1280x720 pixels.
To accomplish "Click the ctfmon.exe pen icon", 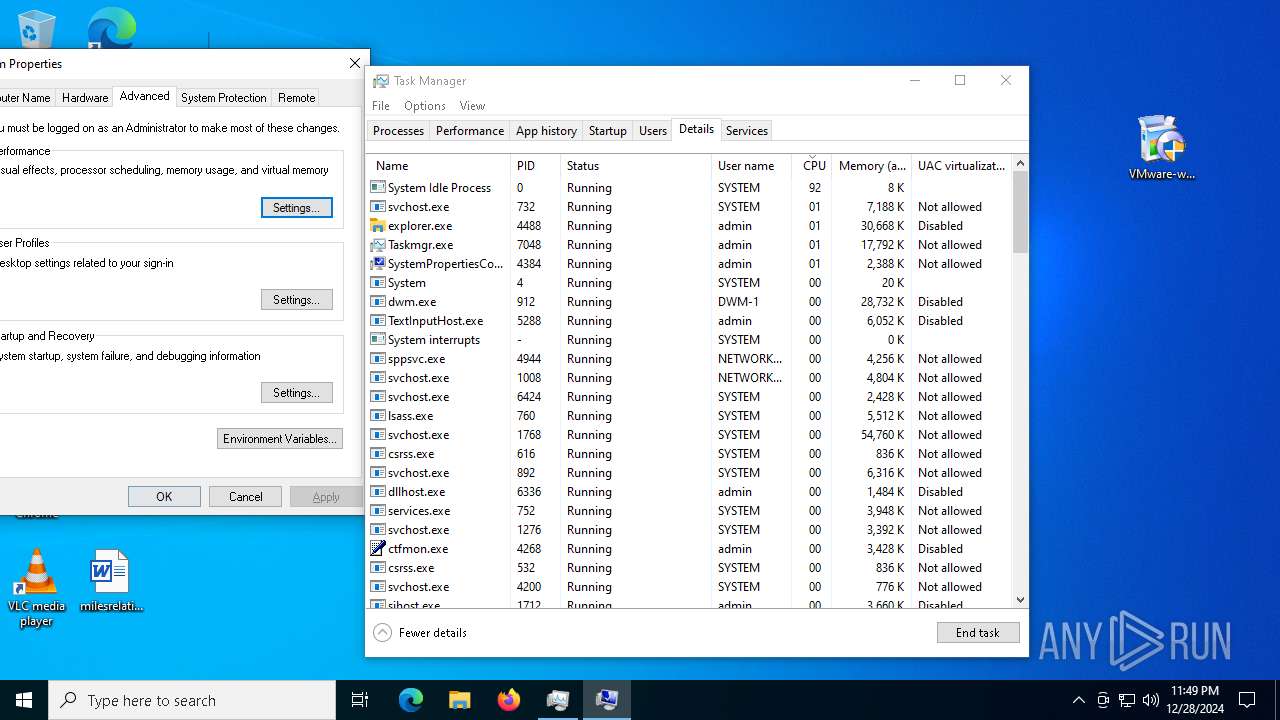I will 377,549.
